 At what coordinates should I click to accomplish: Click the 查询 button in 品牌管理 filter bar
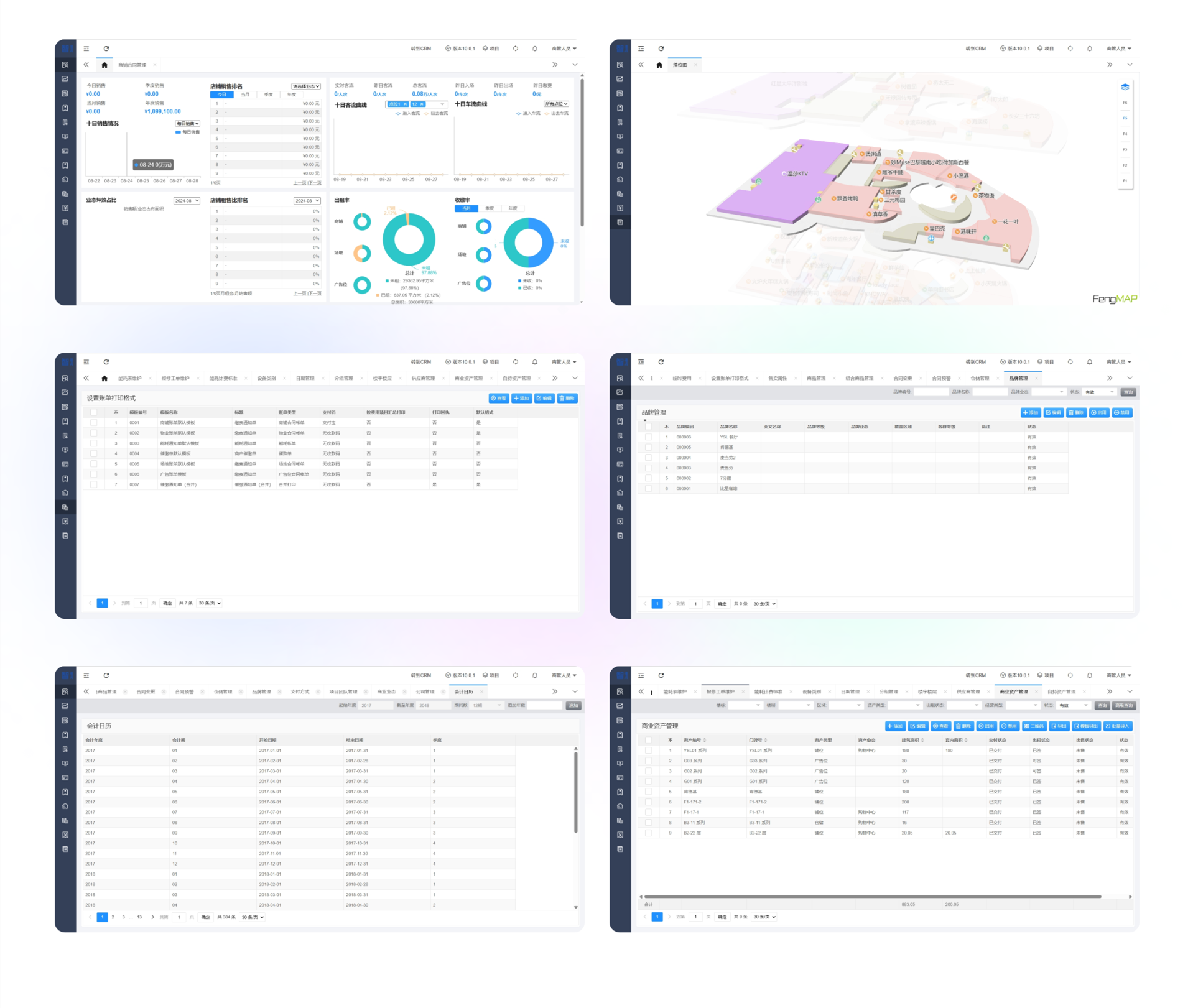[1128, 392]
